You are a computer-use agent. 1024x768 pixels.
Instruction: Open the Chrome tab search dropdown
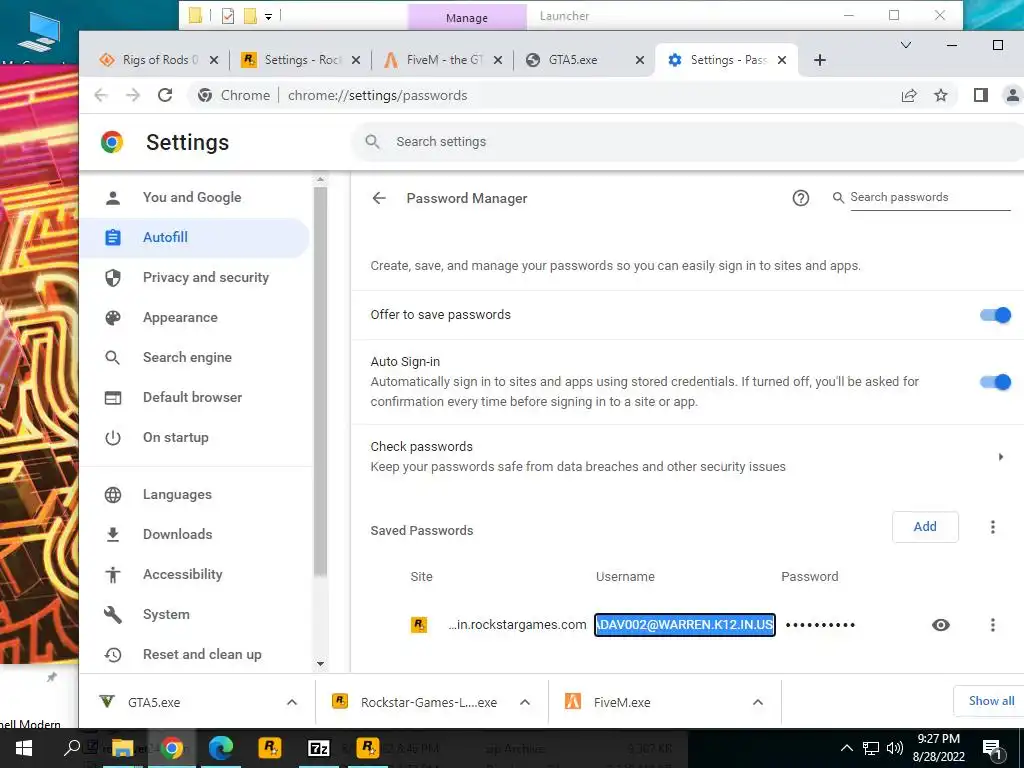point(906,45)
